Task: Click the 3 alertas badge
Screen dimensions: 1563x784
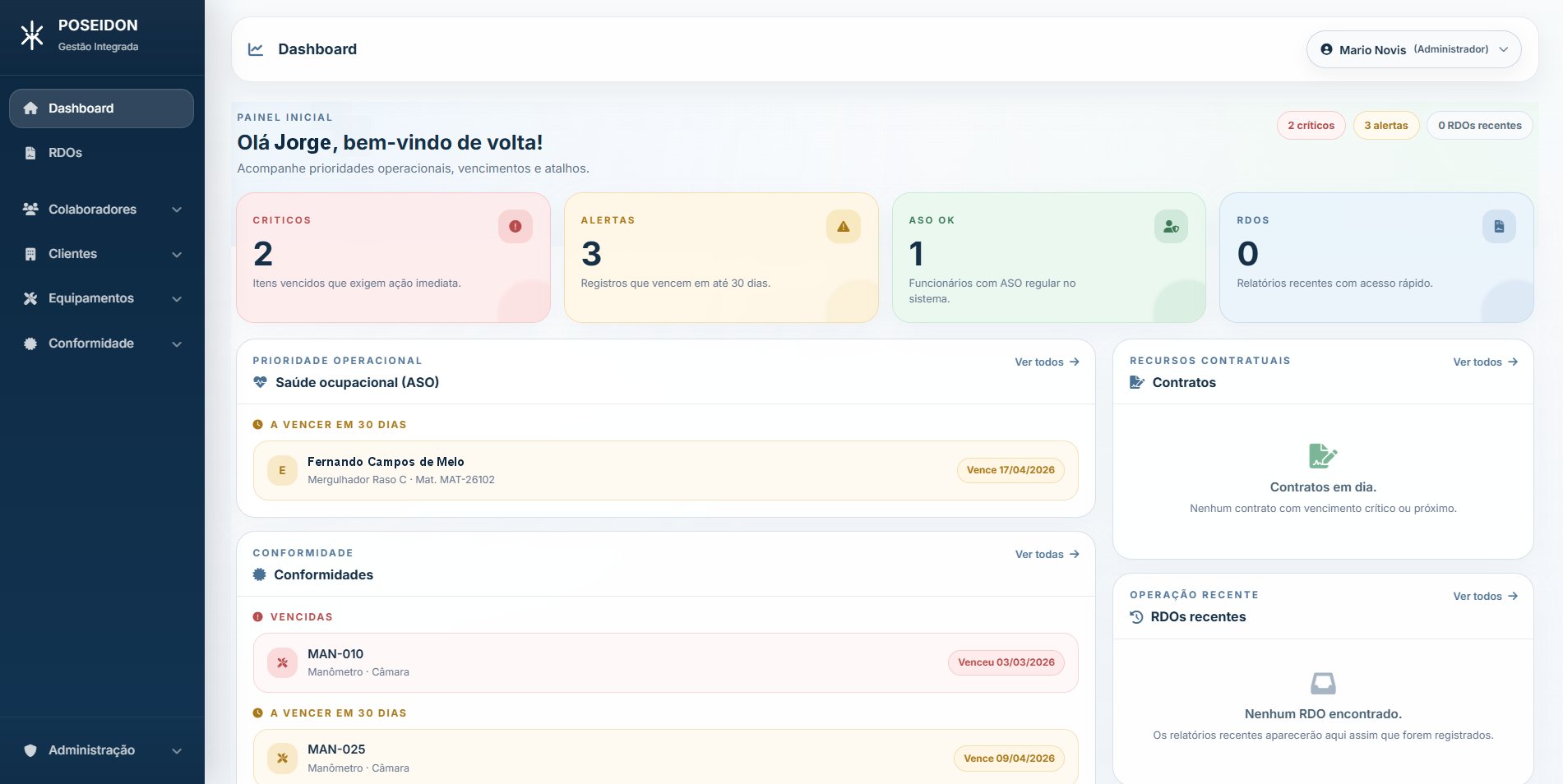Action: click(1385, 126)
